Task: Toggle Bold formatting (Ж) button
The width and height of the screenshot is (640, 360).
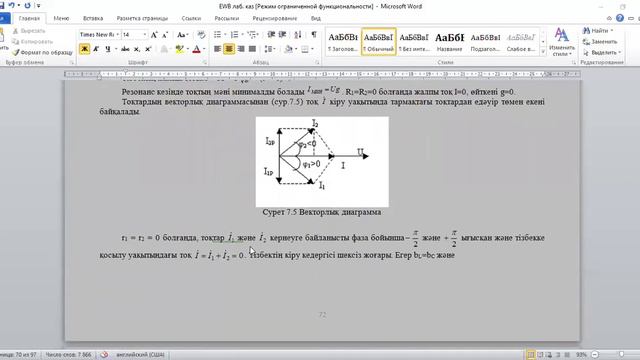Action: (x=84, y=49)
